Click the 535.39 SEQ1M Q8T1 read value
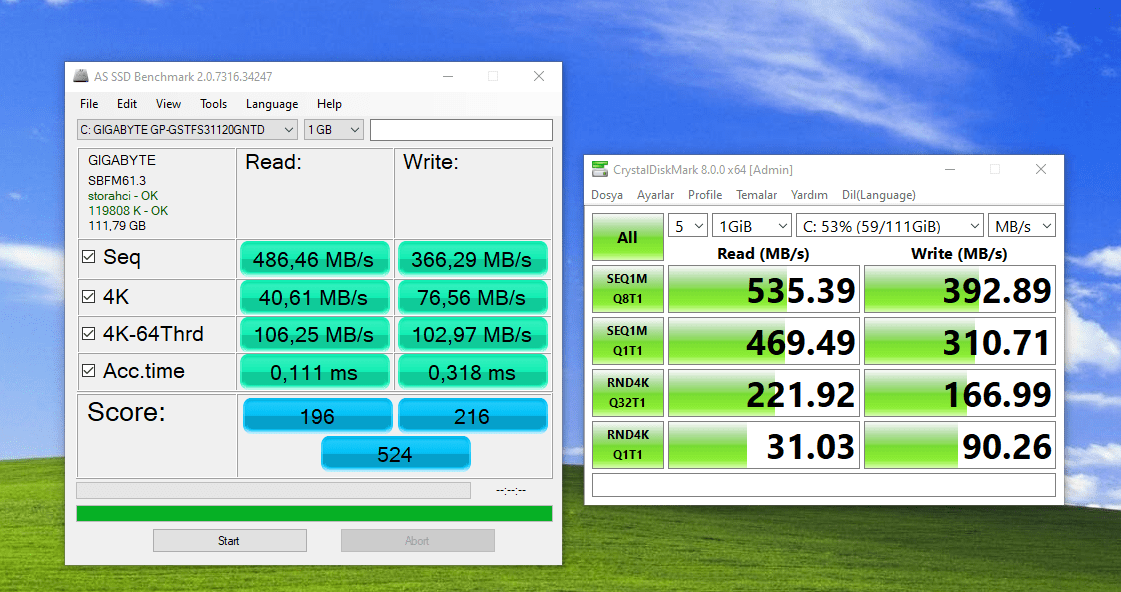 (x=764, y=289)
